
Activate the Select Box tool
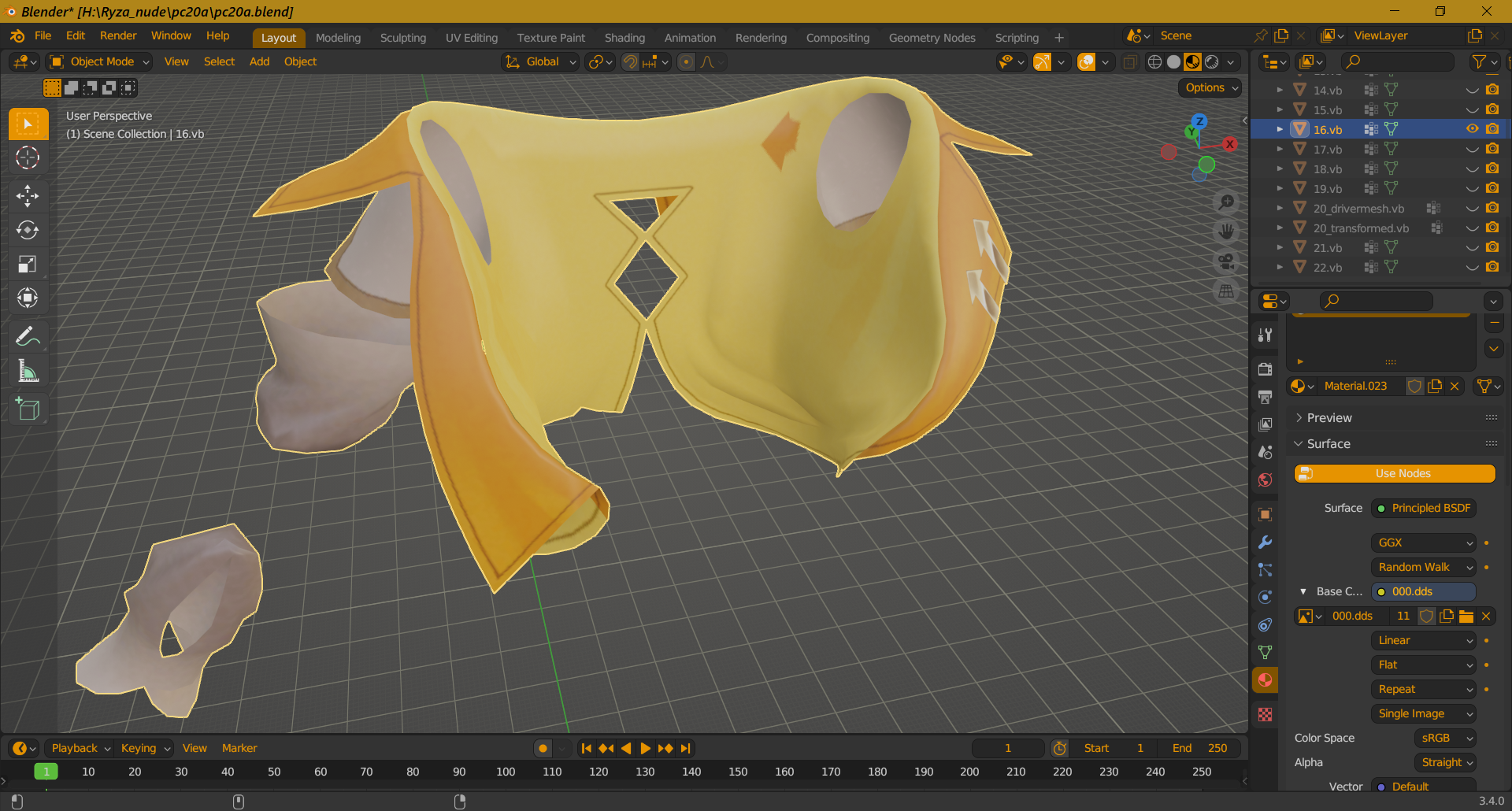click(28, 124)
